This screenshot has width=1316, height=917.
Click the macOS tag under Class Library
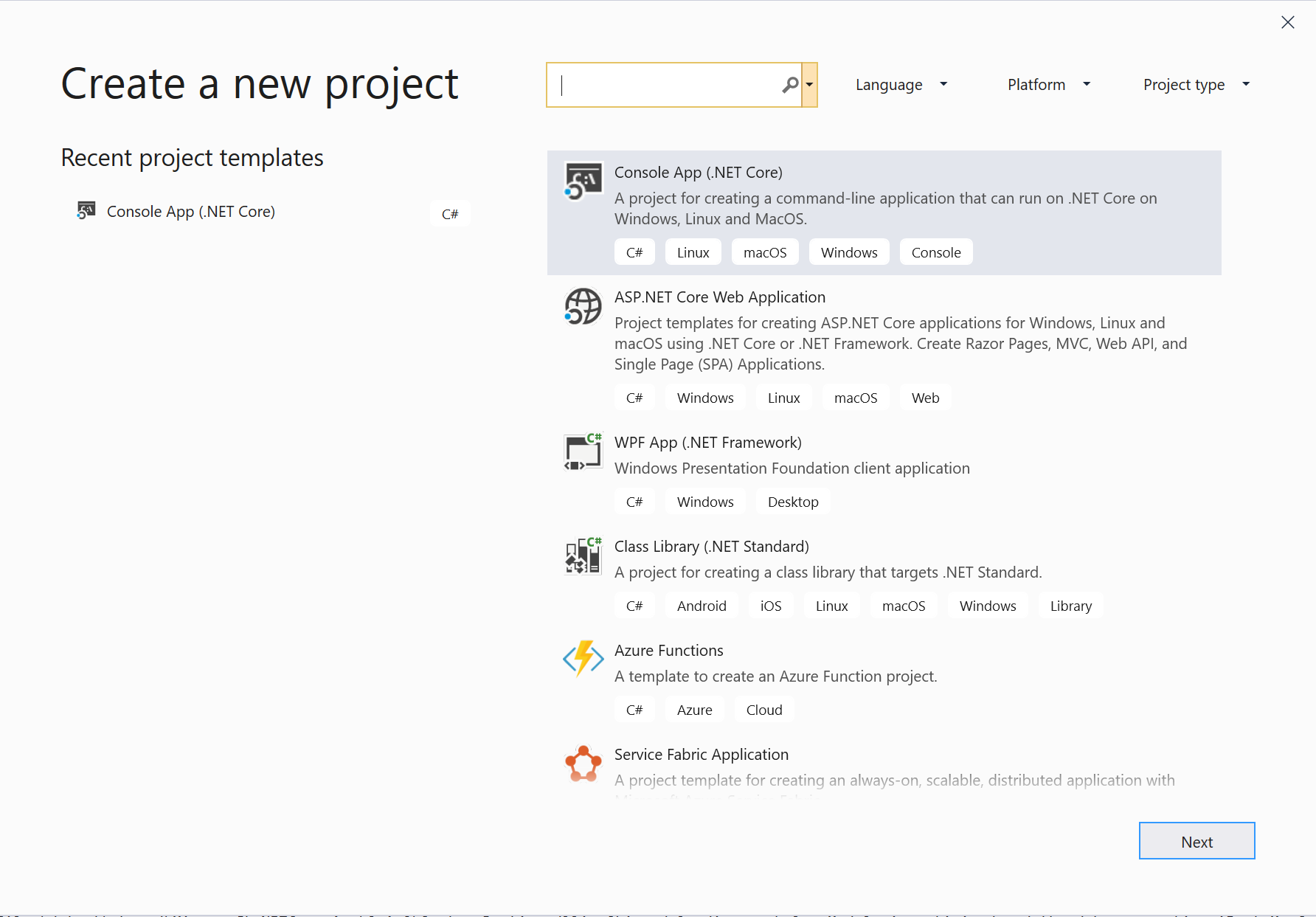point(904,606)
